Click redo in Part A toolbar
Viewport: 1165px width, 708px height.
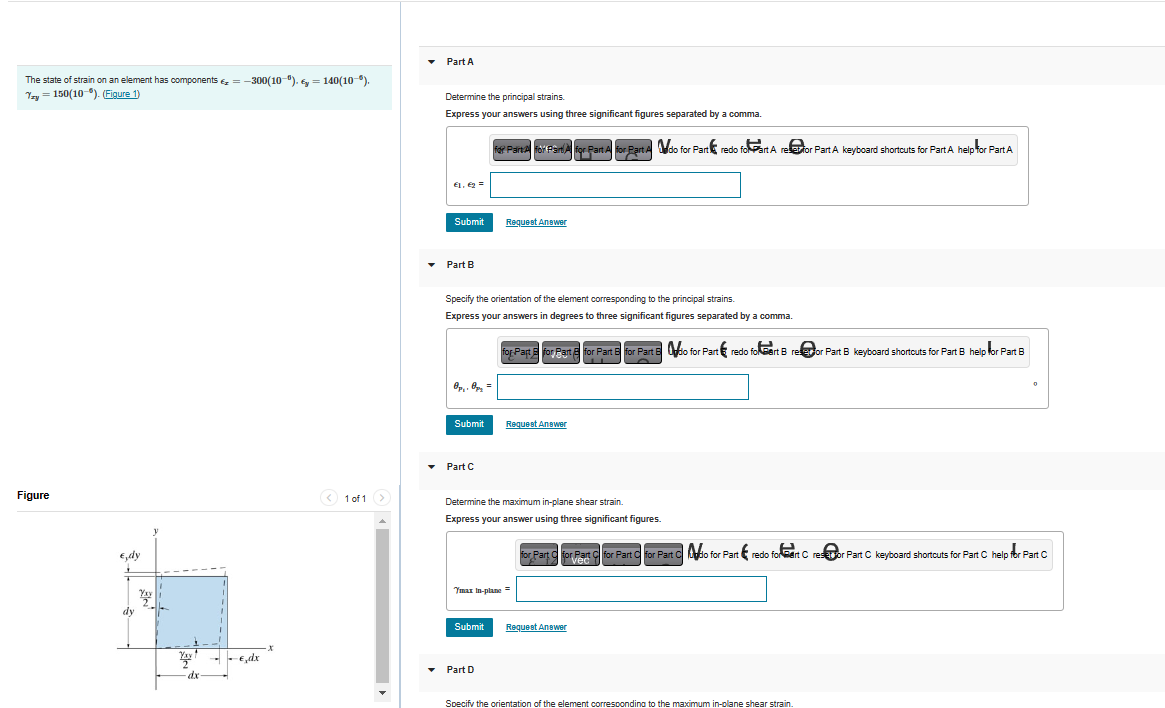(748, 149)
